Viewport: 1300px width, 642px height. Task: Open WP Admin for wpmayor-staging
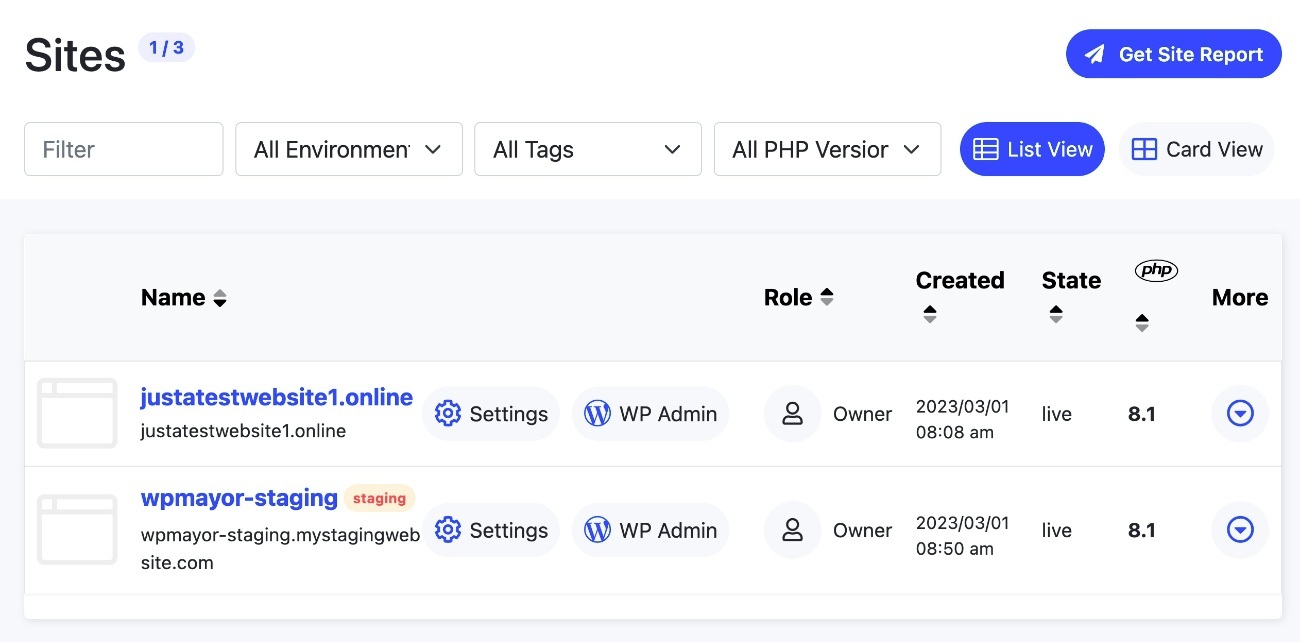coord(651,530)
